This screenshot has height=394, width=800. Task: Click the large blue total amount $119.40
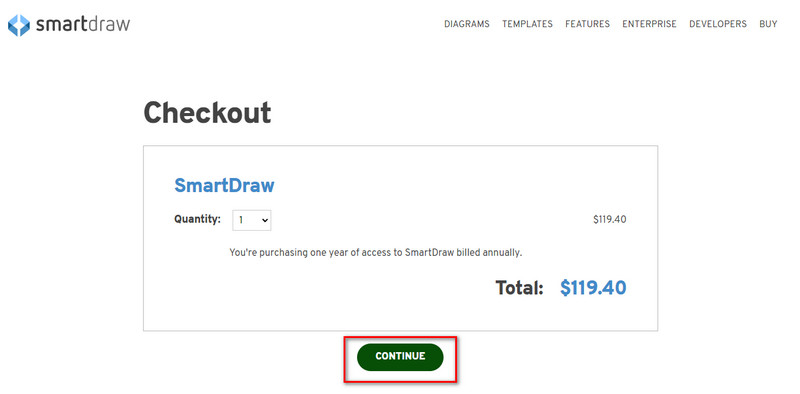pos(593,288)
